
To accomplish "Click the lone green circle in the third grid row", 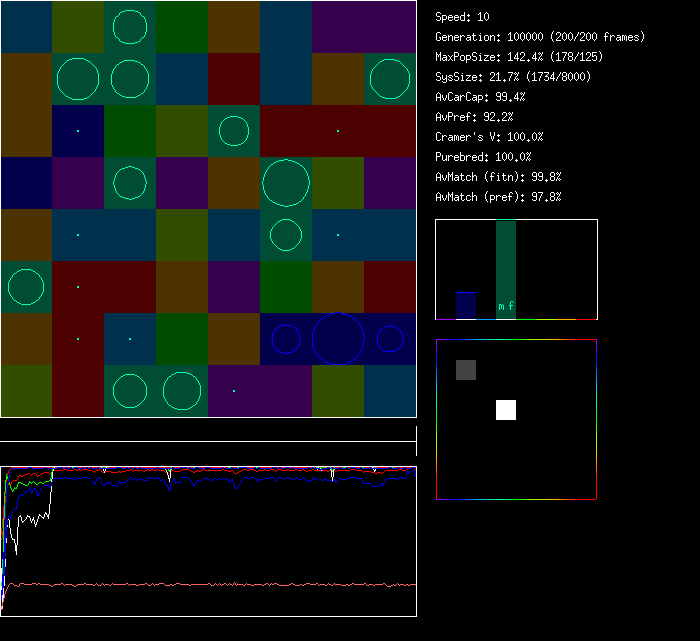I will [234, 131].
